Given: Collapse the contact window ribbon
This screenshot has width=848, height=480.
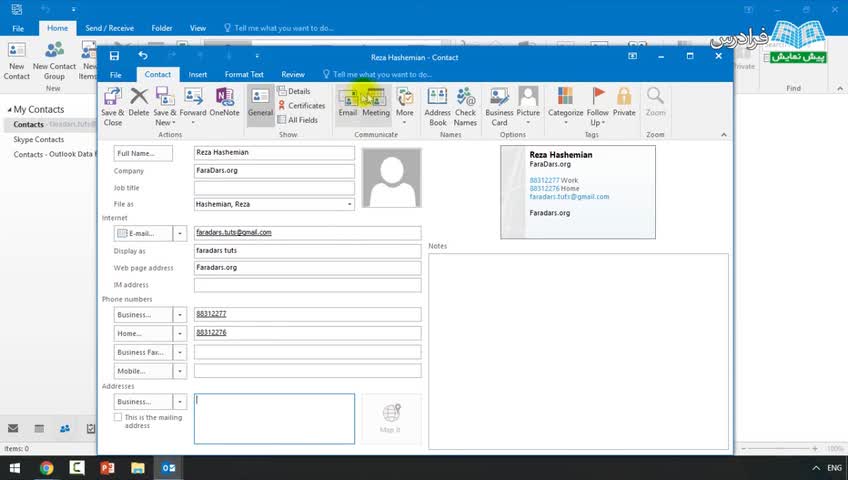Looking at the screenshot, I should 724,135.
